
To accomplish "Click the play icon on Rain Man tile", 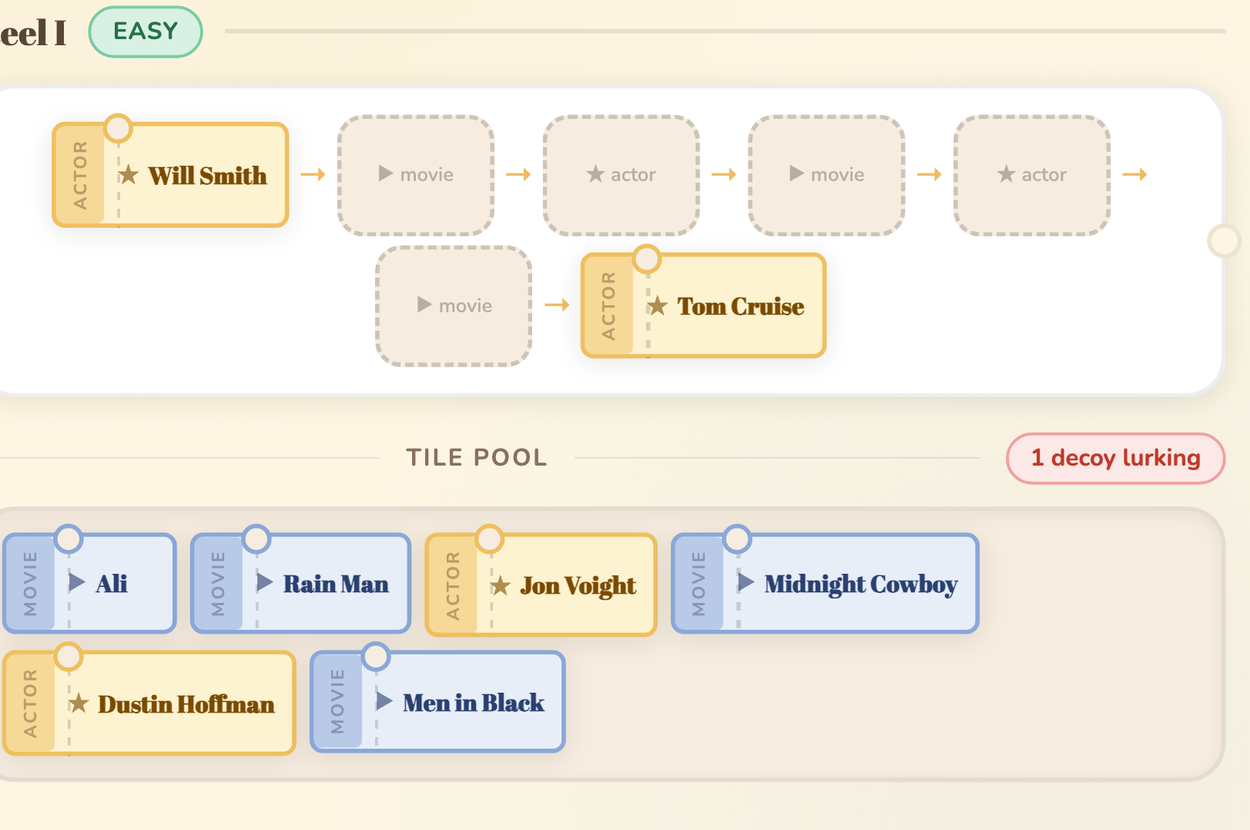I will (265, 583).
